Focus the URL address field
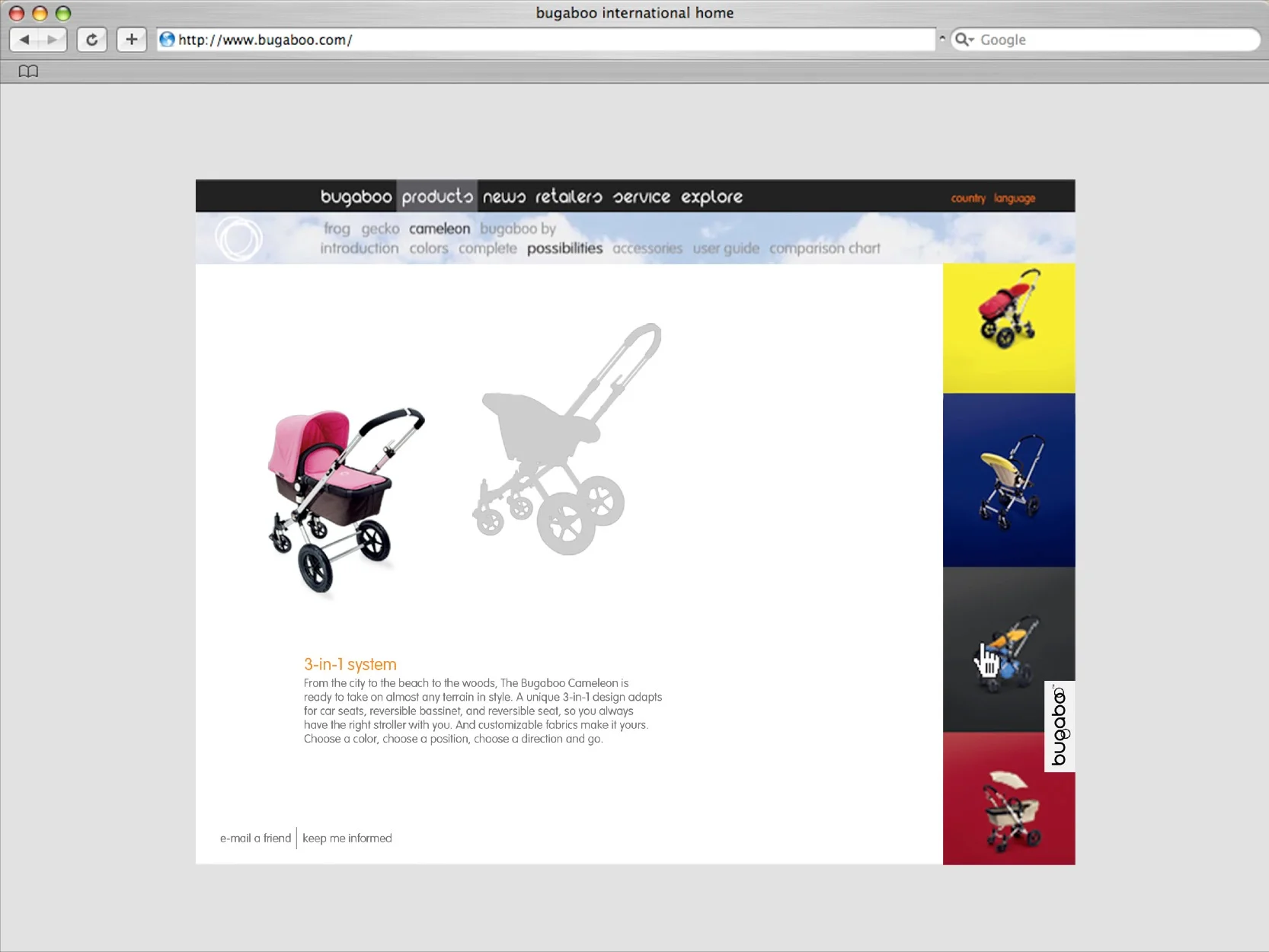Screen dimensions: 1269x952 (x=546, y=40)
